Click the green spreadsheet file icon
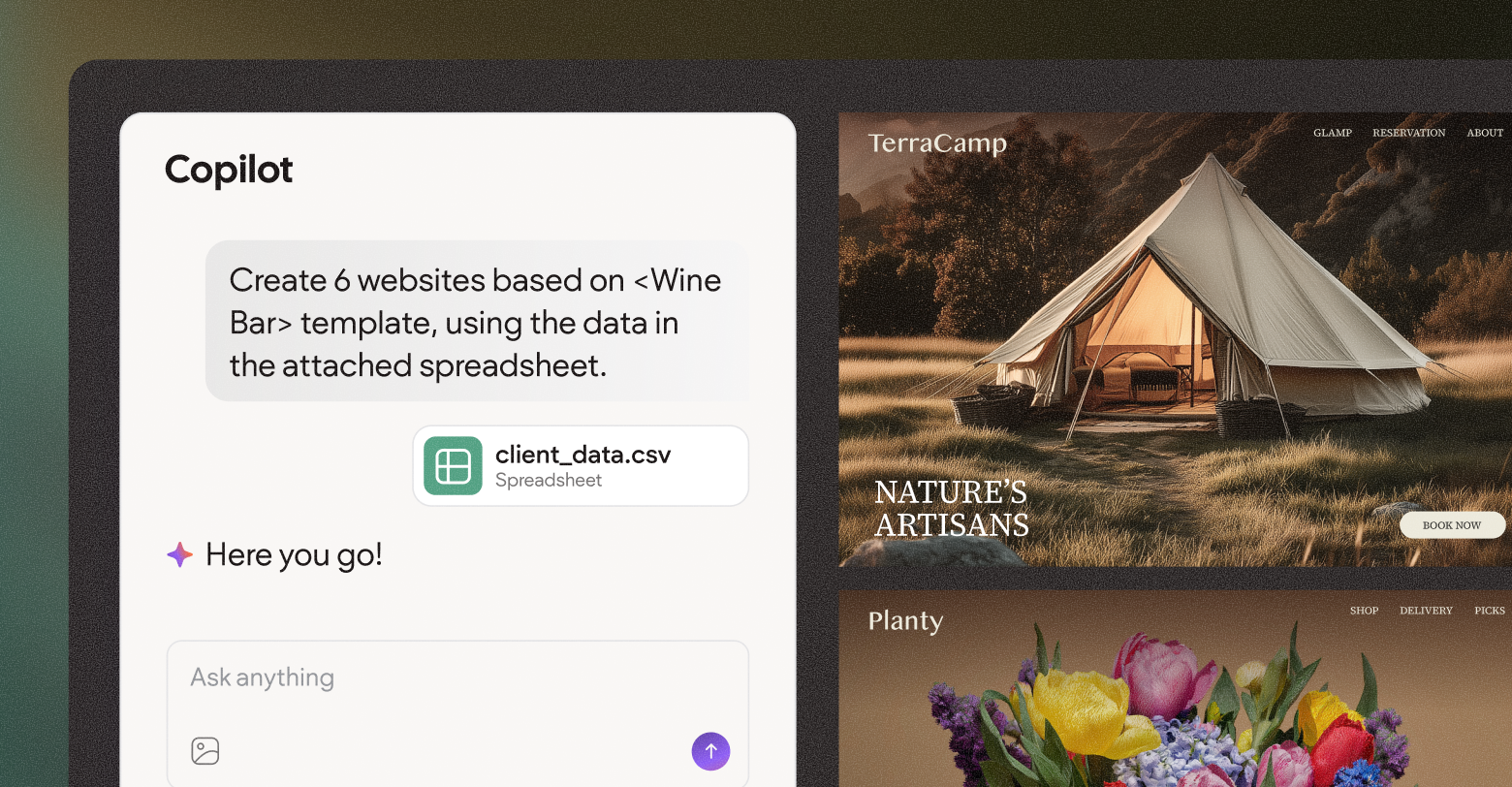1512x787 pixels. click(453, 466)
